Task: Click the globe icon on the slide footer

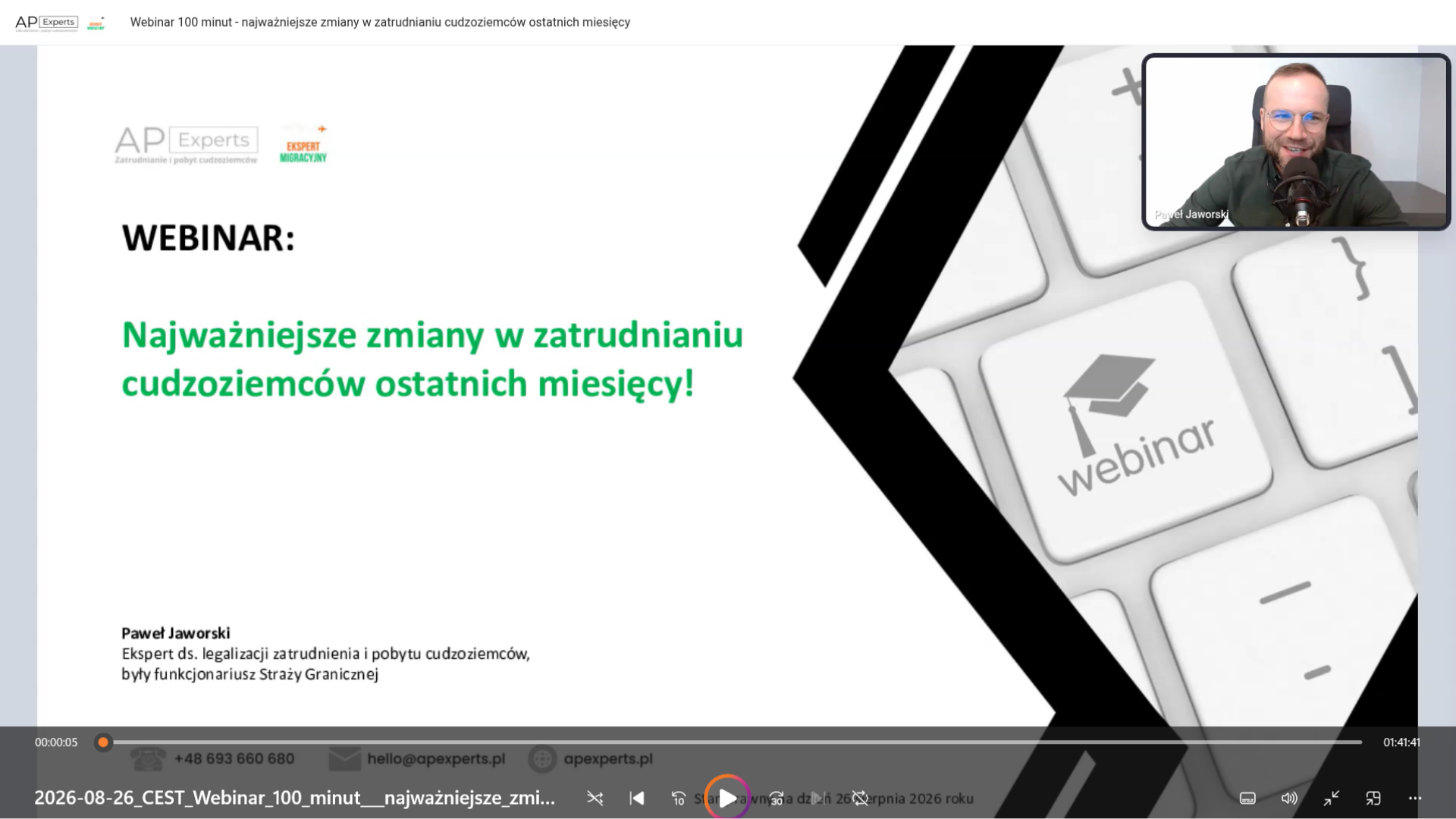Action: (542, 759)
